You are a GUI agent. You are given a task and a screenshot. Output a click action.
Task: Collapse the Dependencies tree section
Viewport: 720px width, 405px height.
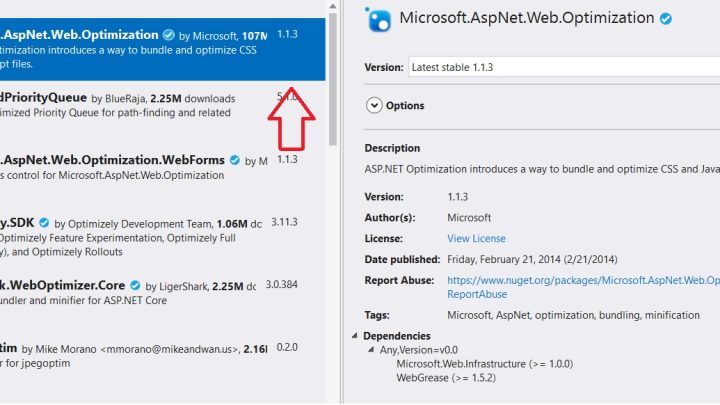[x=354, y=336]
